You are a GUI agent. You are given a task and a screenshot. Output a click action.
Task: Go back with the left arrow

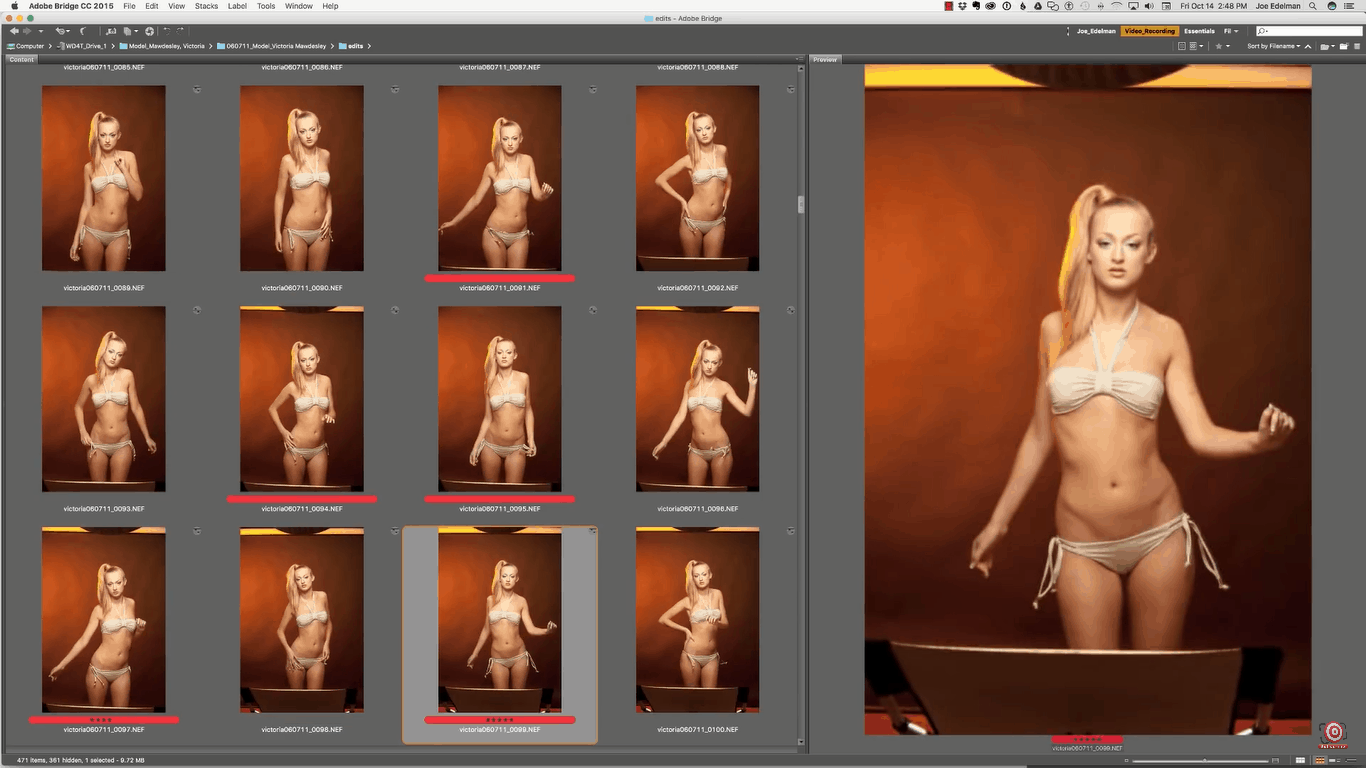pos(14,32)
